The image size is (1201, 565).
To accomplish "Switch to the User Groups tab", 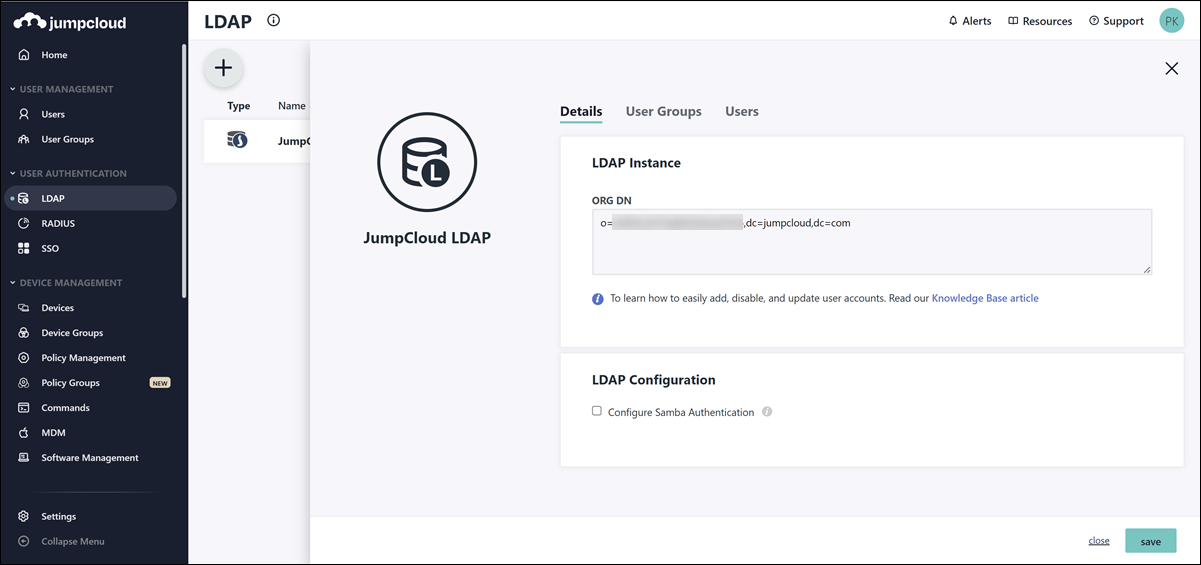I will [664, 112].
